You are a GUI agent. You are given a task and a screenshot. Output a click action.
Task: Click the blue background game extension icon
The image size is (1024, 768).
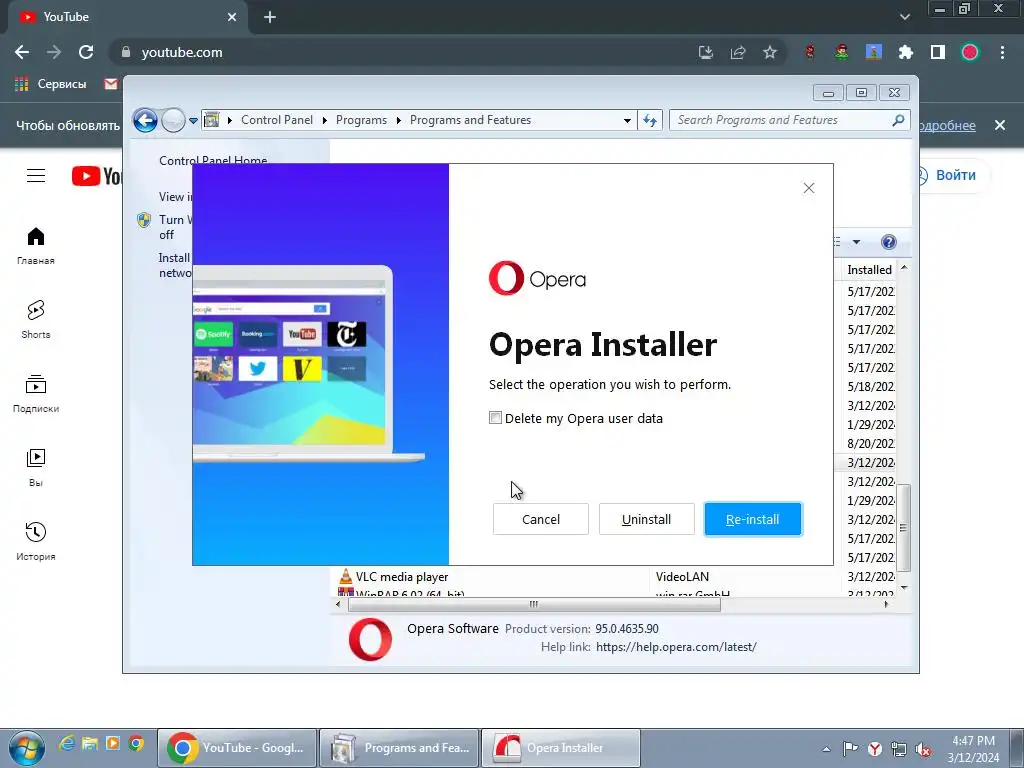click(x=873, y=52)
